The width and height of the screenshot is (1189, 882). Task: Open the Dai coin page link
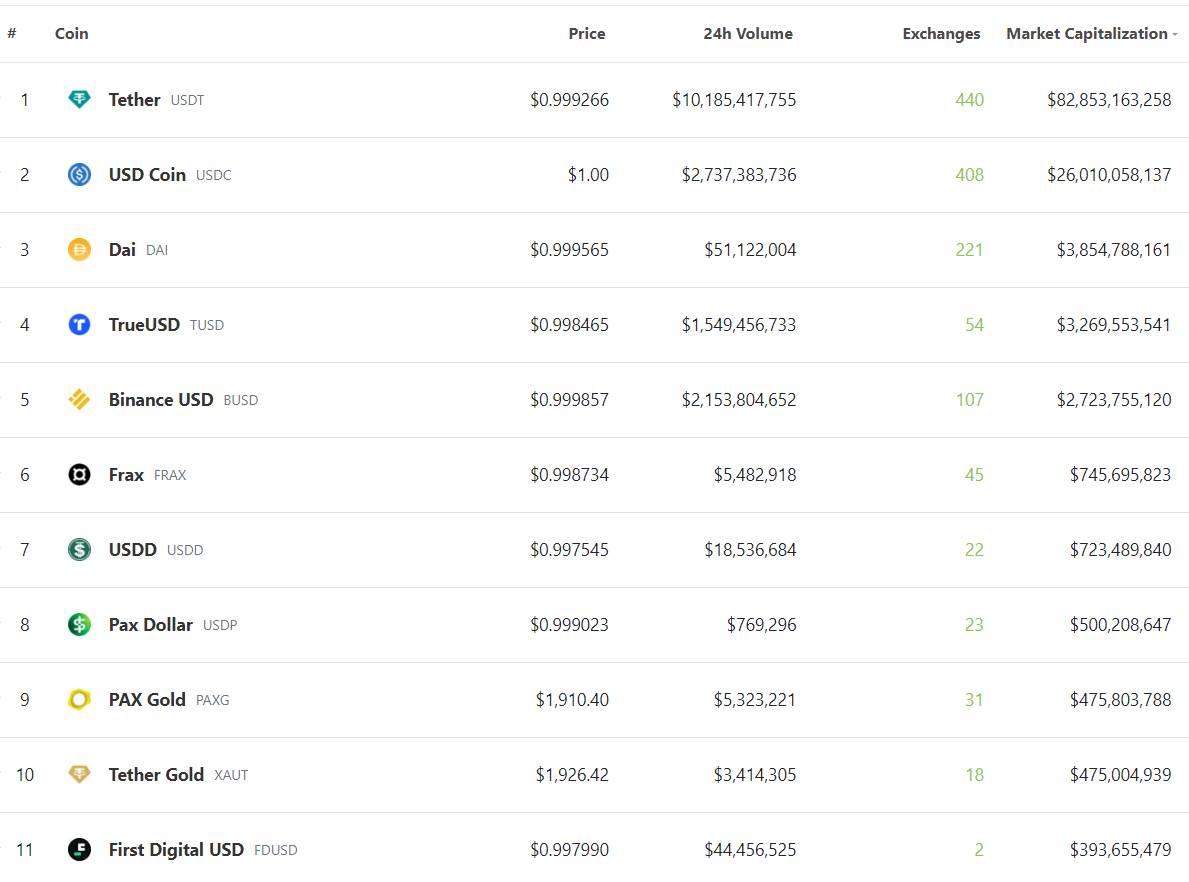(x=122, y=250)
